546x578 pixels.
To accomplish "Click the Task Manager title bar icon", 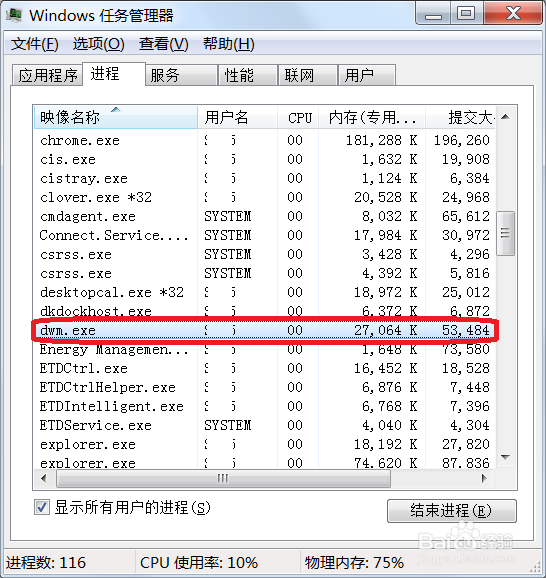I will pos(14,15).
